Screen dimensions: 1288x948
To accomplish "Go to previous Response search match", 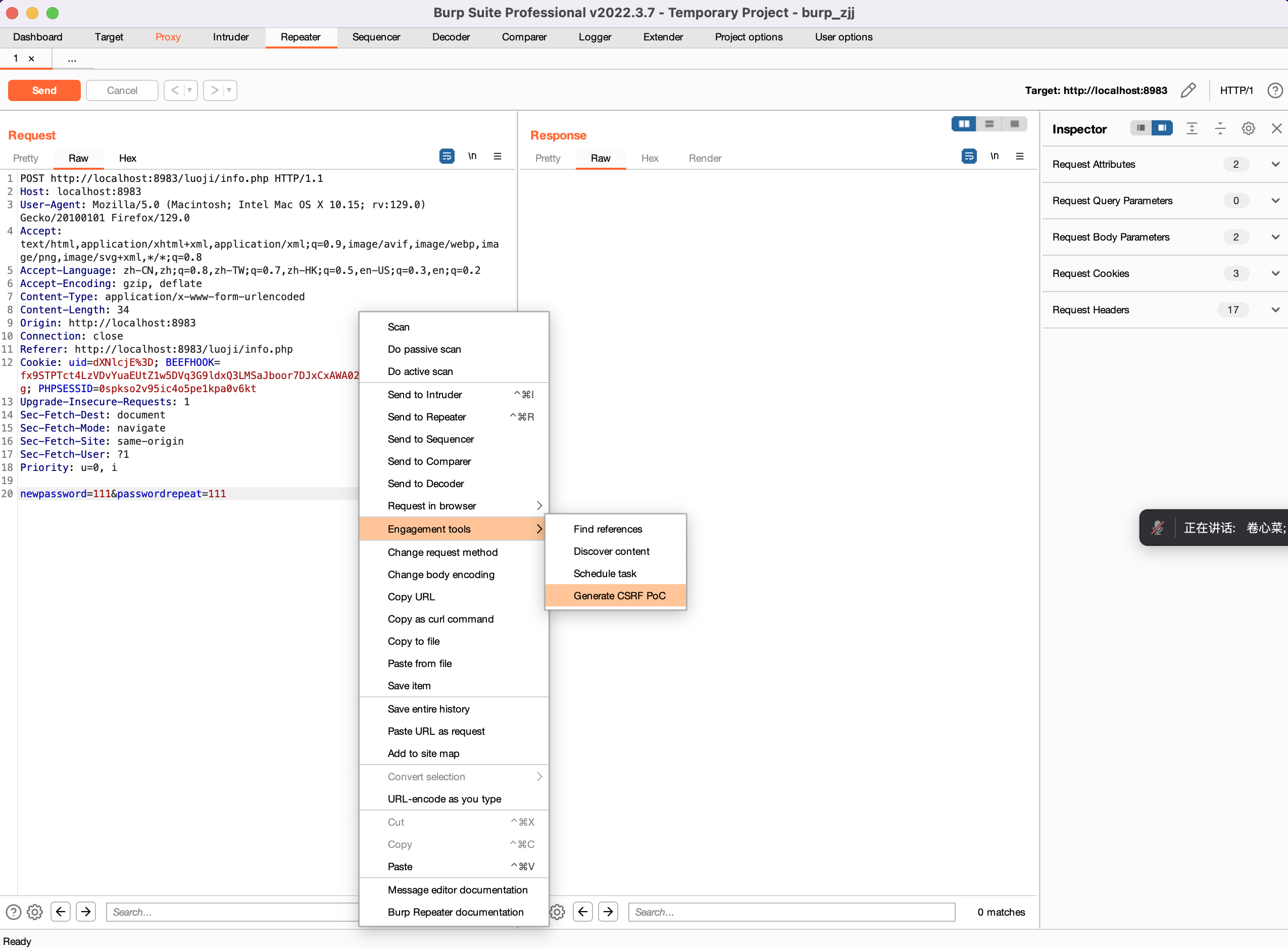I will (x=583, y=911).
